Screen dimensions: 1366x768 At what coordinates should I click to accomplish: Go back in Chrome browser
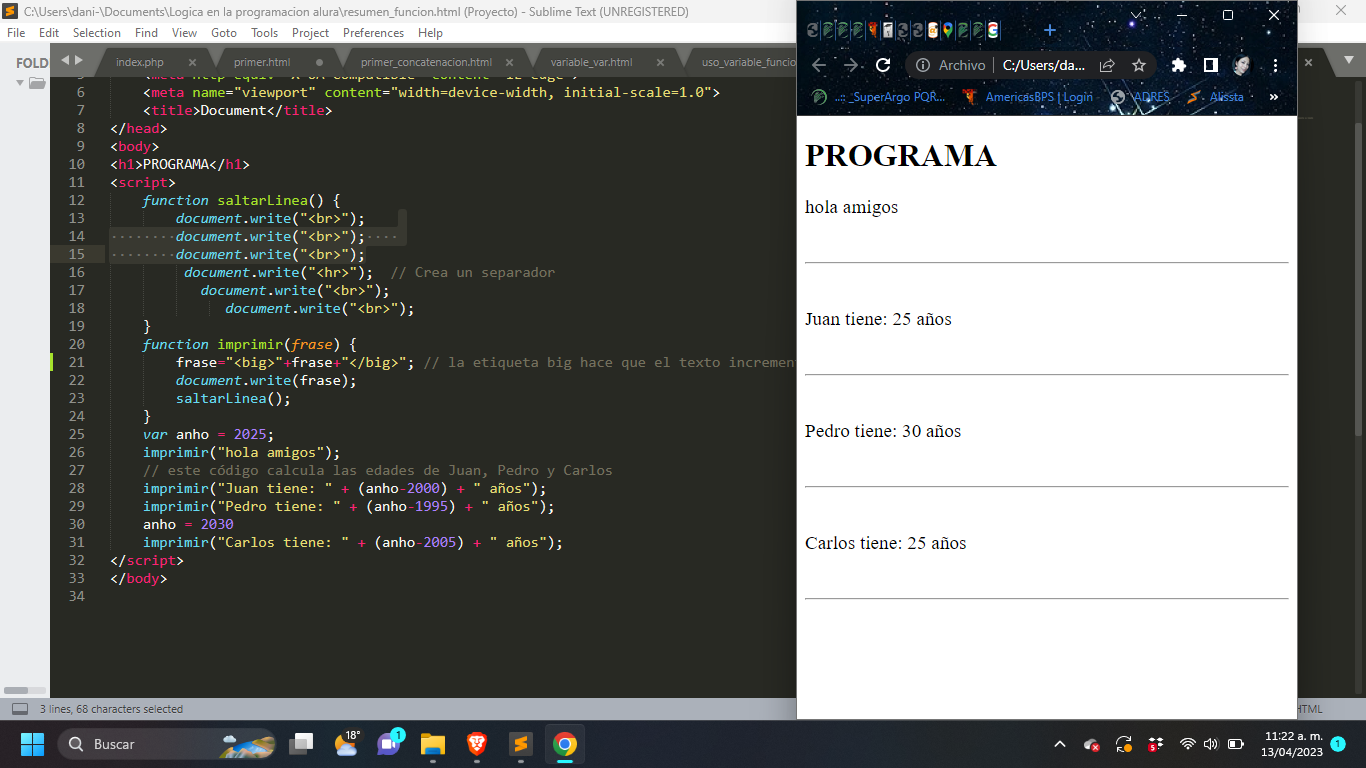[819, 65]
